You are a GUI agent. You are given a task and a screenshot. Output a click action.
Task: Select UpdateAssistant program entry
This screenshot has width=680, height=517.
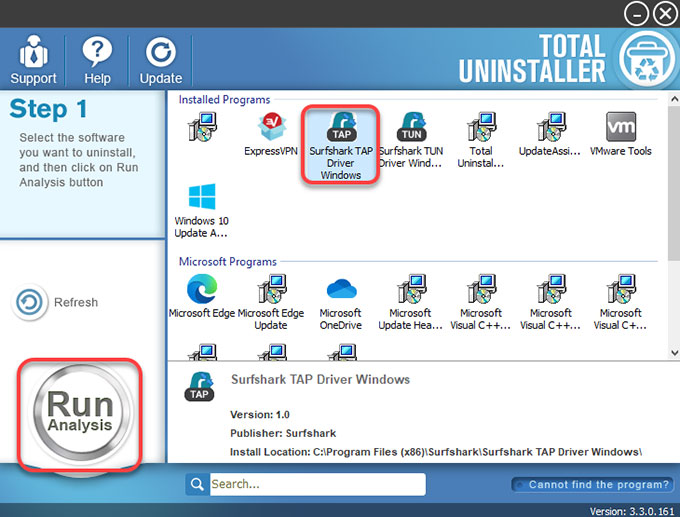coord(549,134)
